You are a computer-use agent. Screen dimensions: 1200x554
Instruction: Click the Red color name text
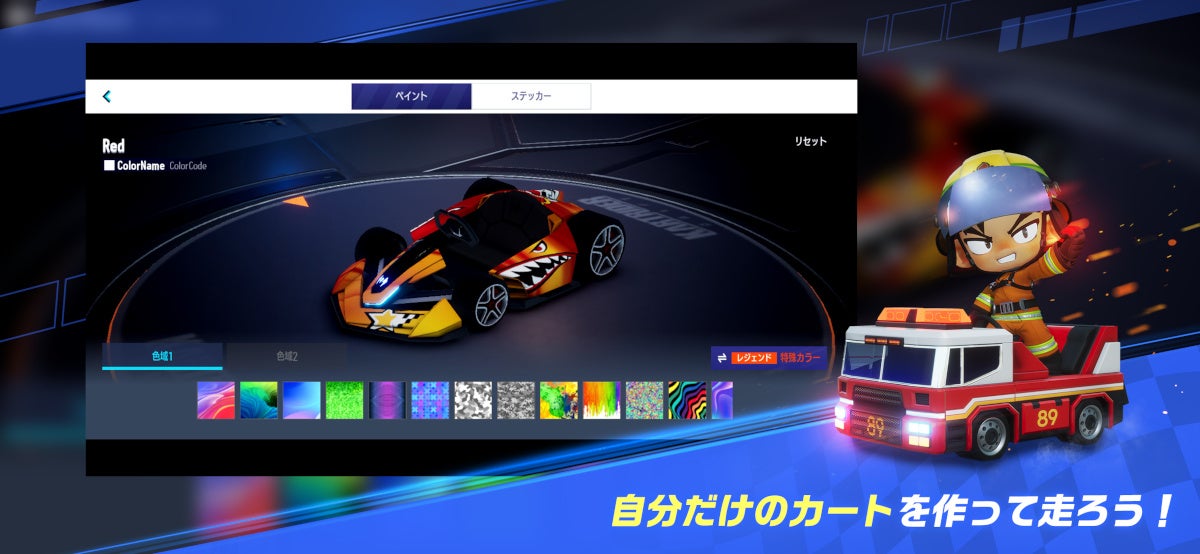114,146
